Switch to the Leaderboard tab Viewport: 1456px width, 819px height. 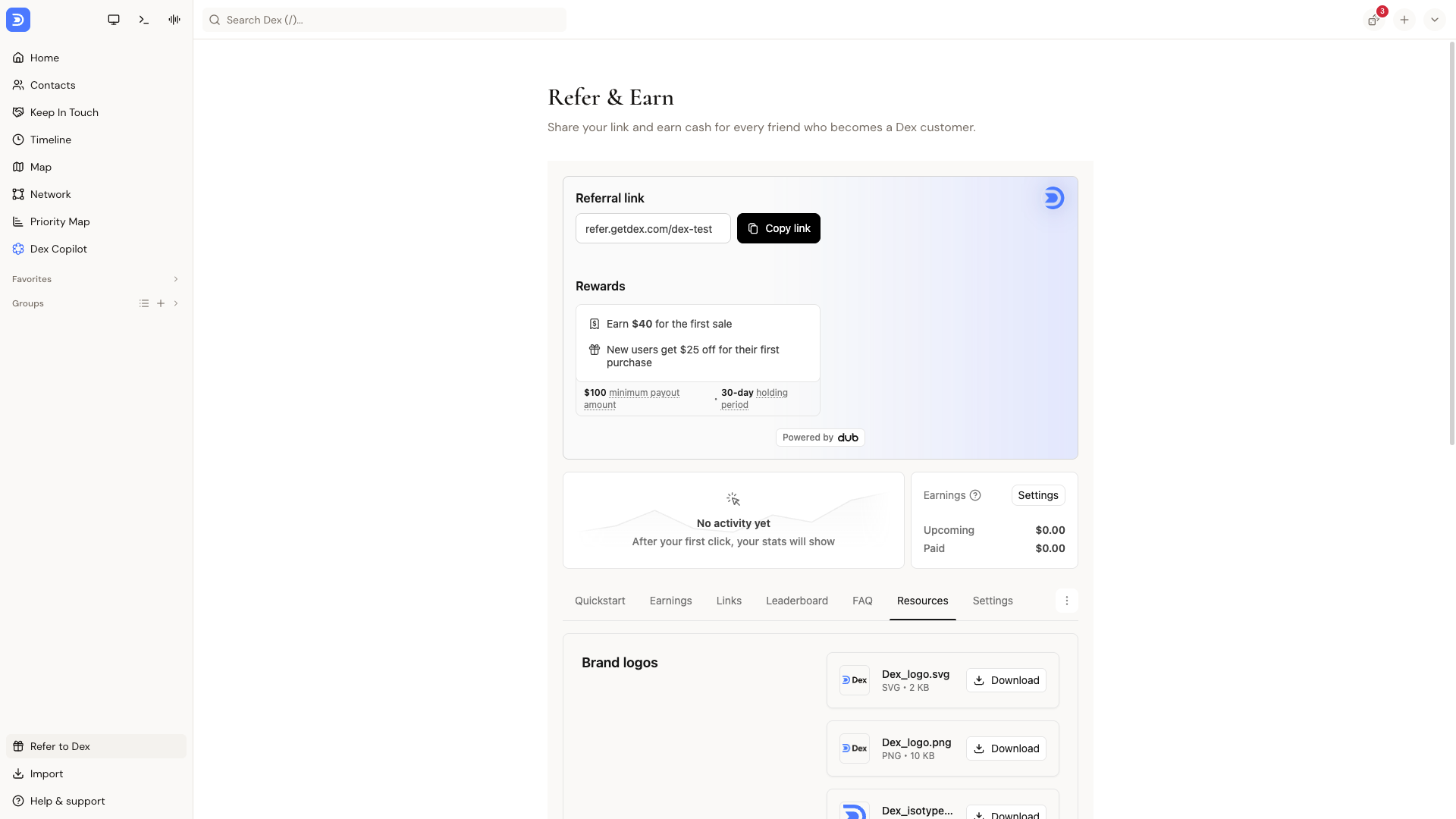[x=797, y=601]
